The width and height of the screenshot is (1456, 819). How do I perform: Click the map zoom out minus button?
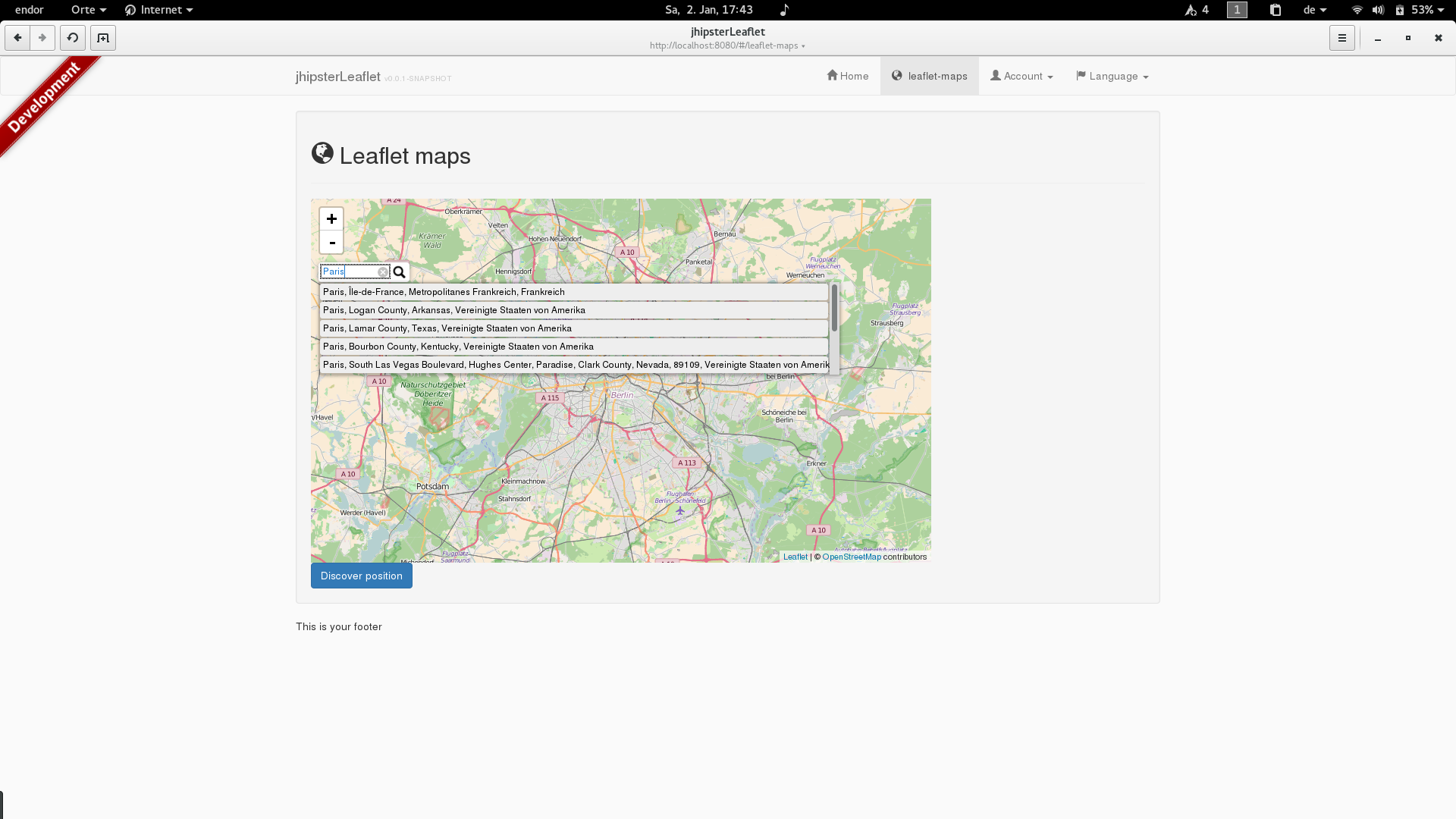point(331,243)
